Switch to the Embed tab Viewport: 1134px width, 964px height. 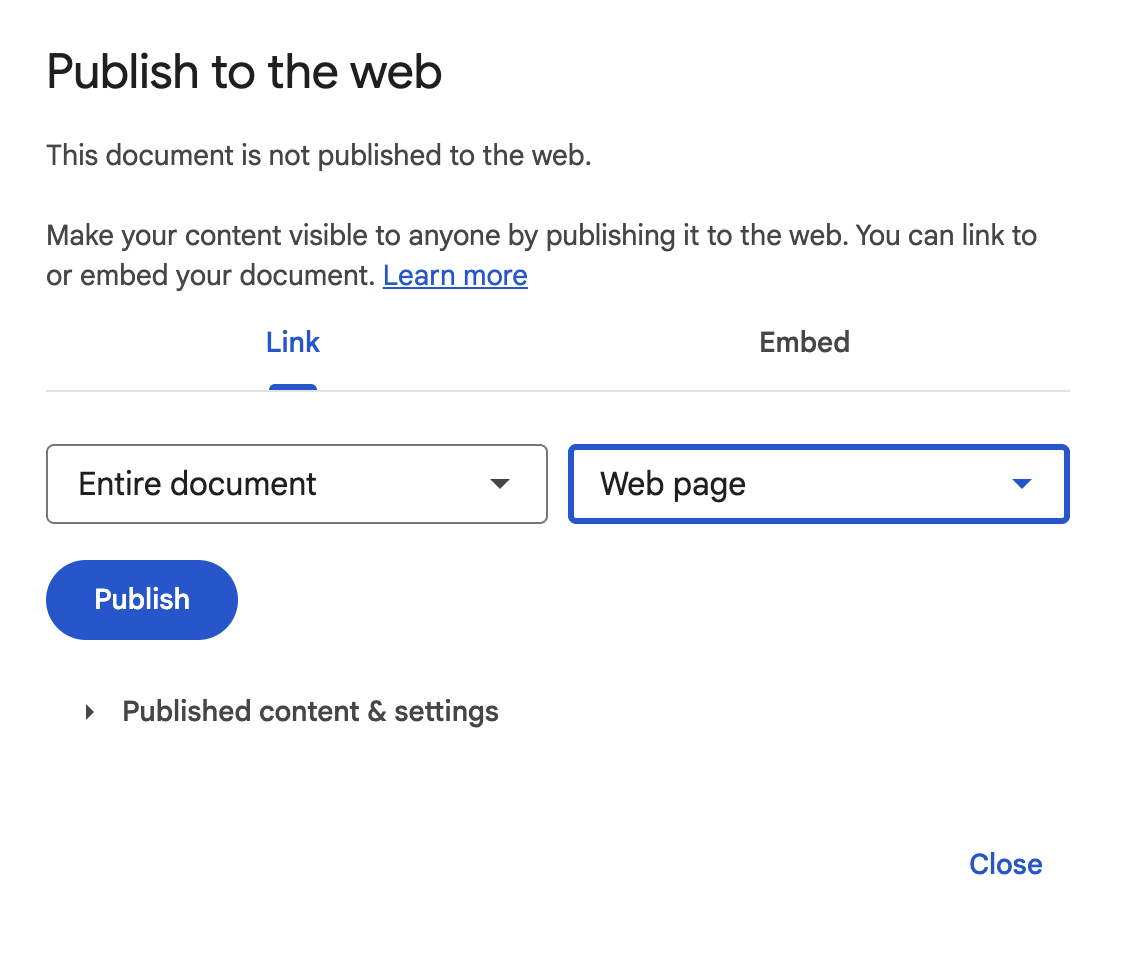tap(804, 343)
